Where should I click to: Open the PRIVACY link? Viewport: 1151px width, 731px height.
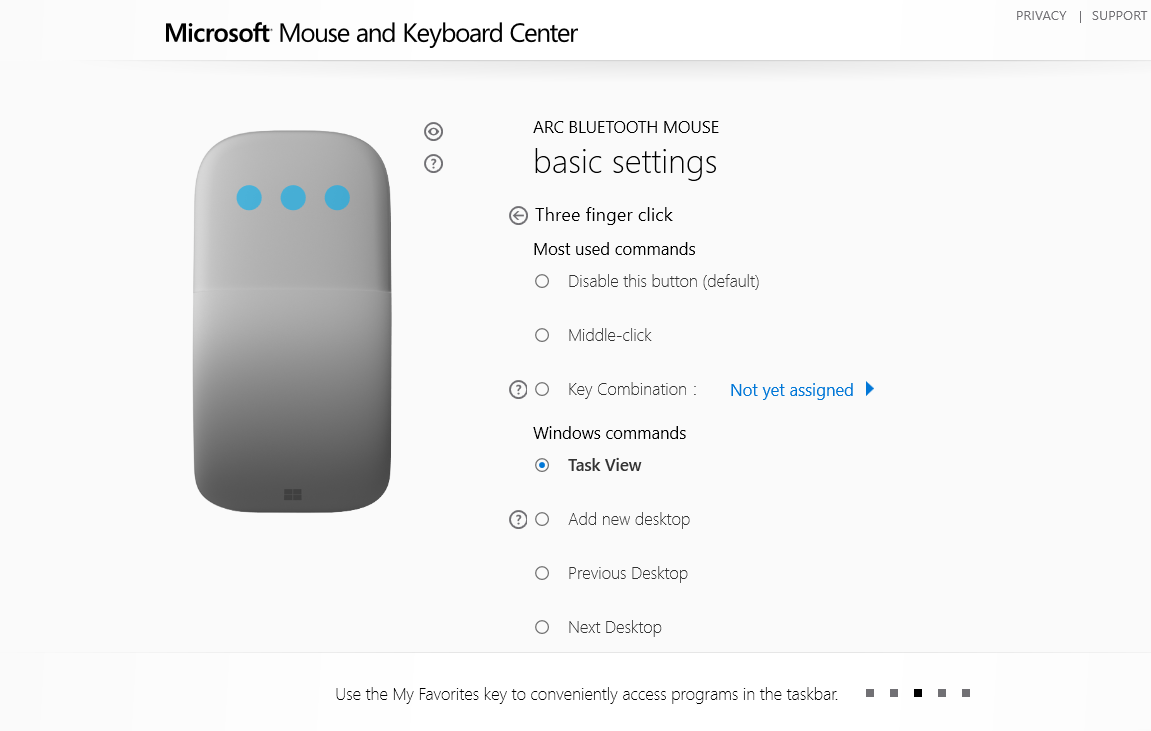pyautogui.click(x=1041, y=15)
